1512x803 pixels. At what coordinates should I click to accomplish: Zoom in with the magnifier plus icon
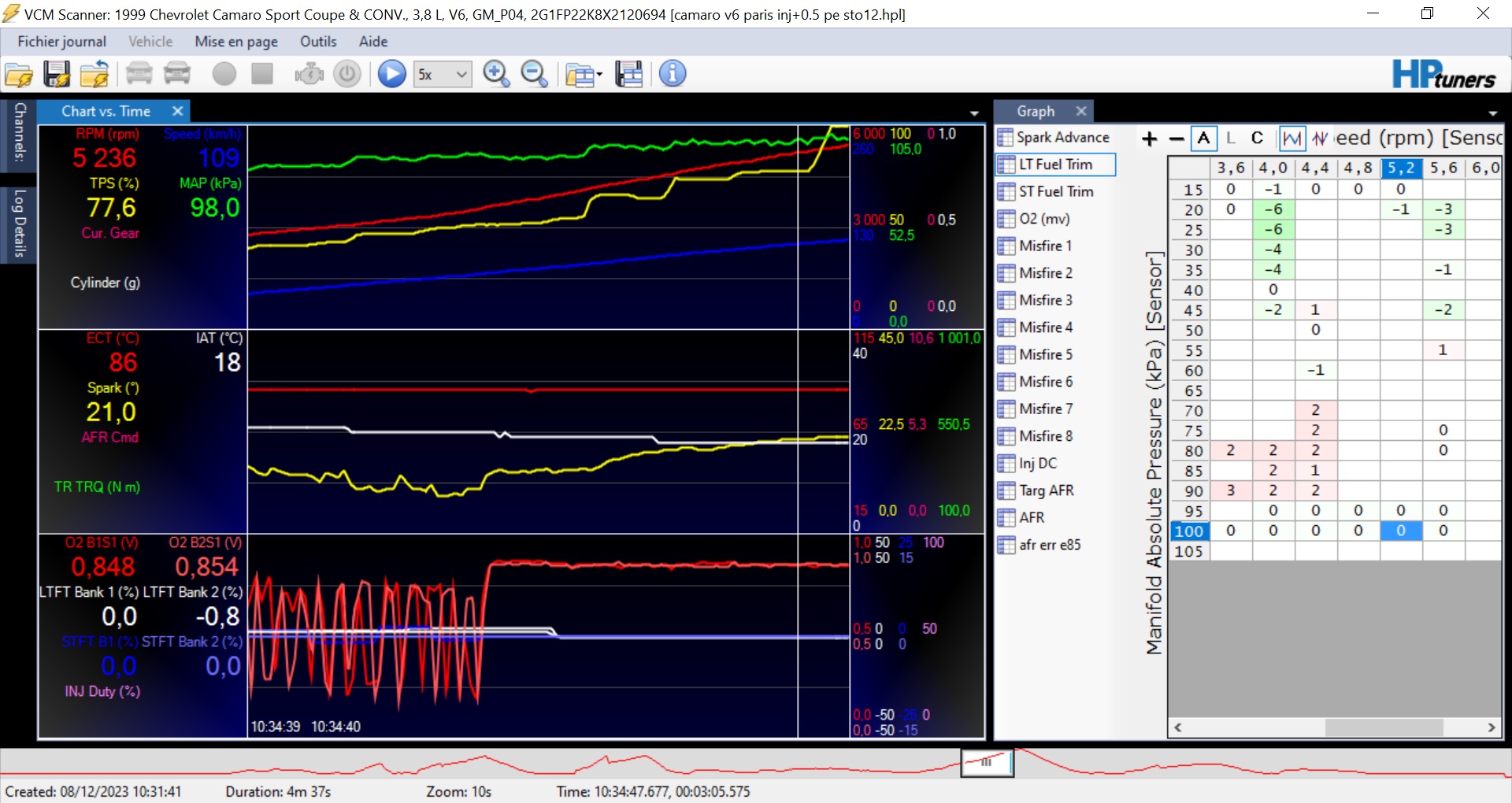(496, 75)
